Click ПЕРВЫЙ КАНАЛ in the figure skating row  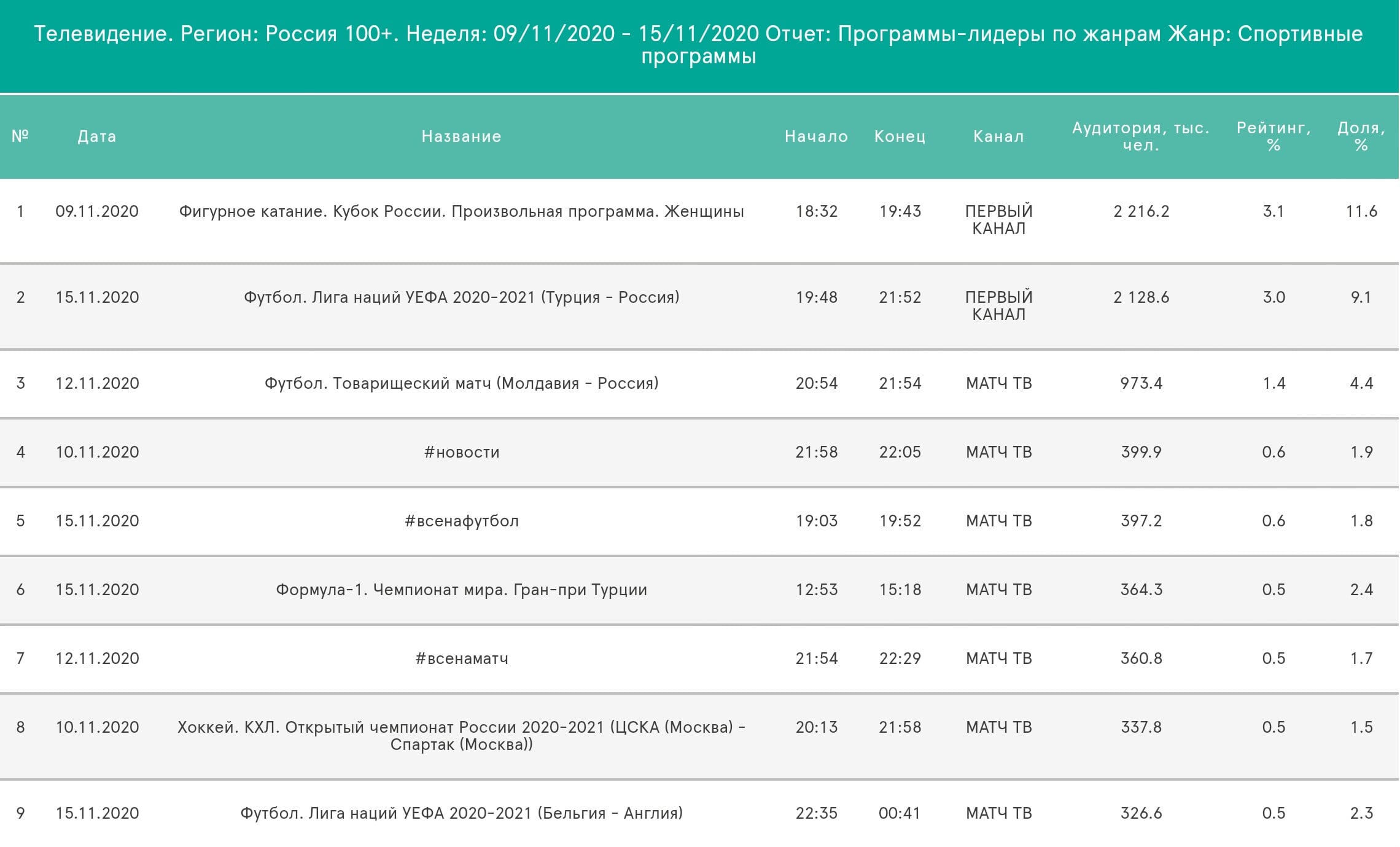coord(999,220)
